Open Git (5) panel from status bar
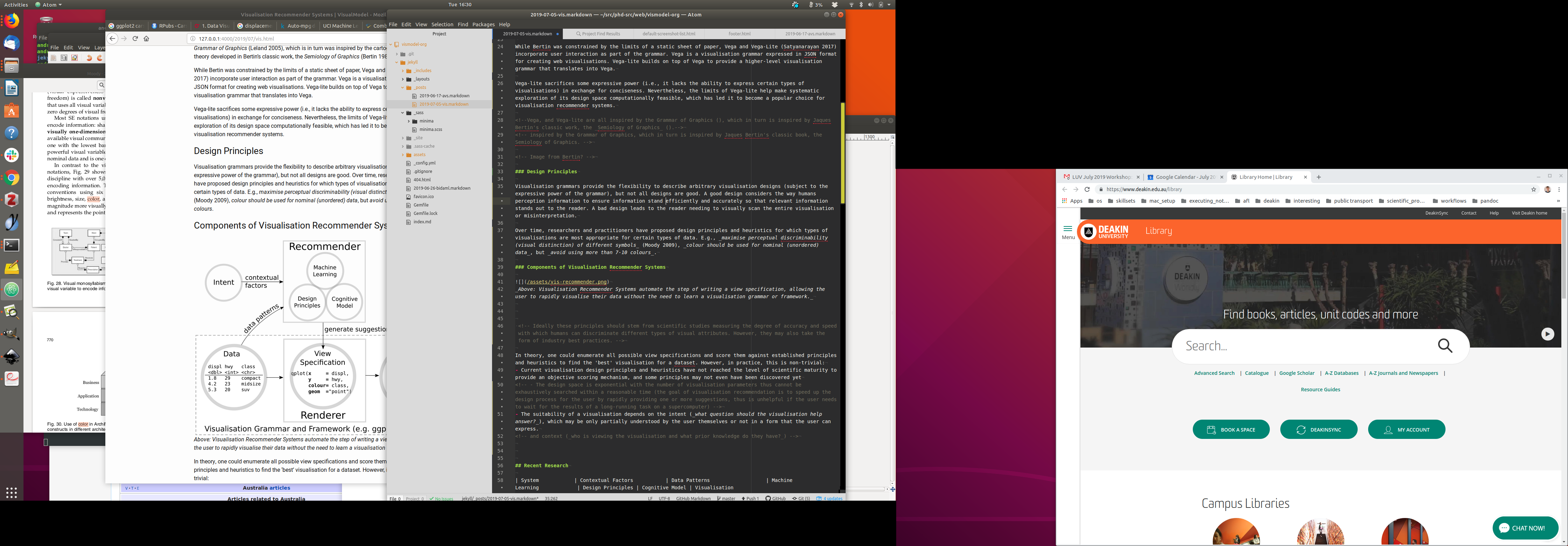The width and height of the screenshot is (1568, 546). (x=801, y=498)
